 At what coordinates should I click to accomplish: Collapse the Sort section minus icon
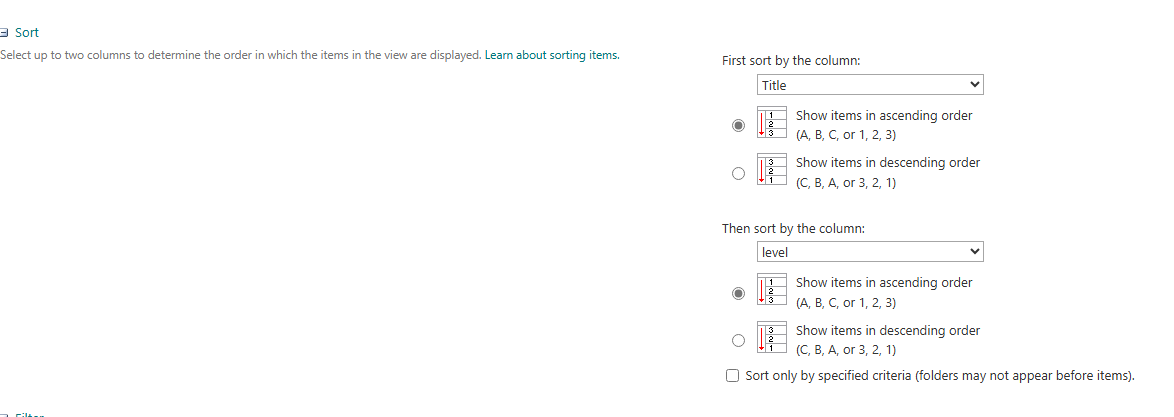tap(5, 33)
